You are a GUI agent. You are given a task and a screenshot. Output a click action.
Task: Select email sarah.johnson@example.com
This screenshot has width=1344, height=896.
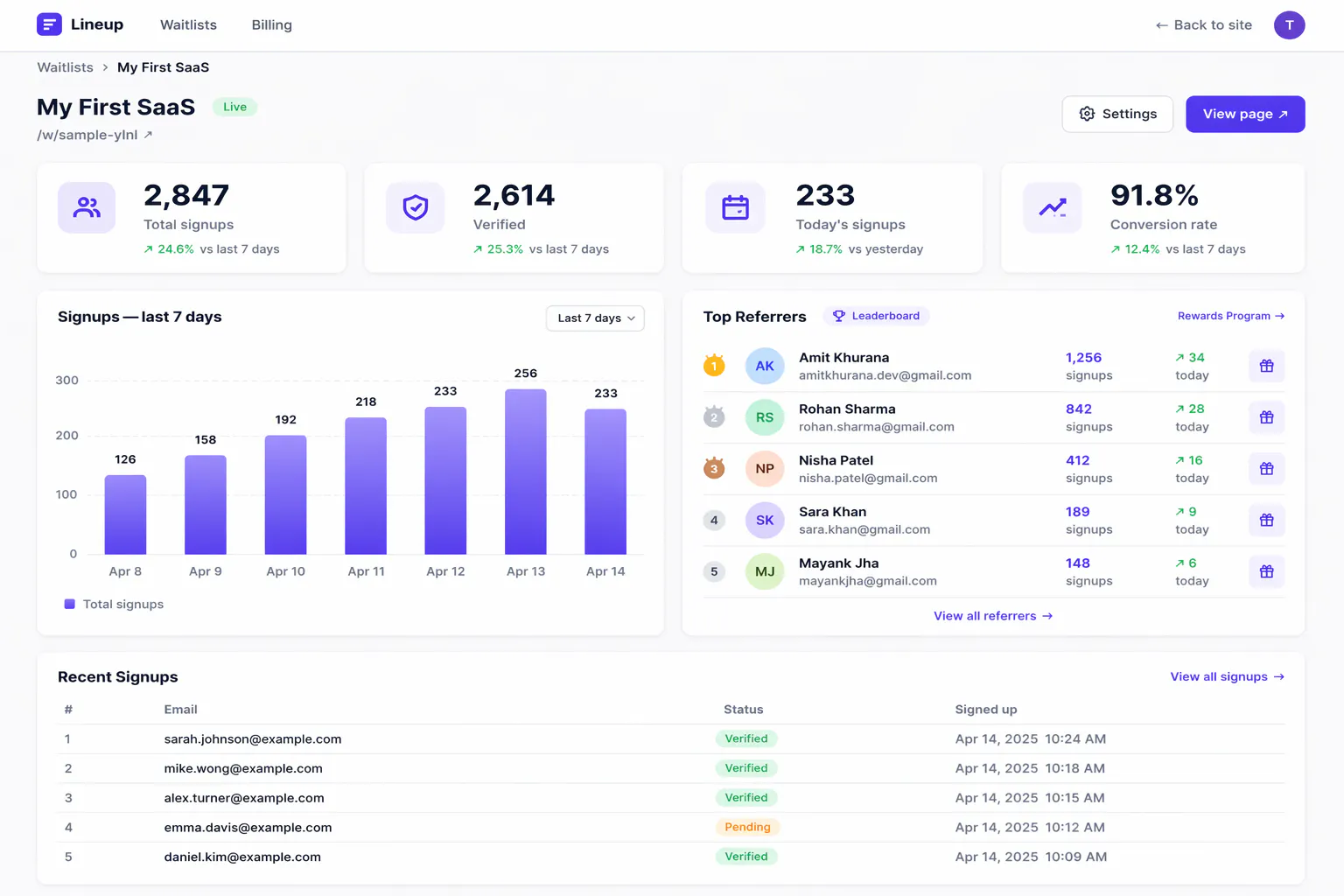[253, 739]
